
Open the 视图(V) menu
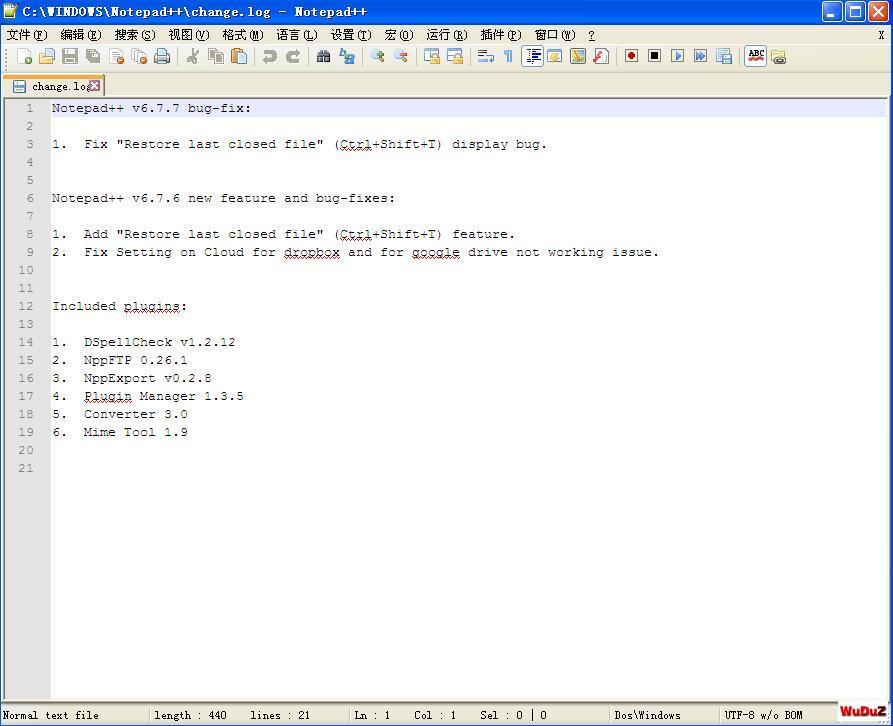pos(189,35)
